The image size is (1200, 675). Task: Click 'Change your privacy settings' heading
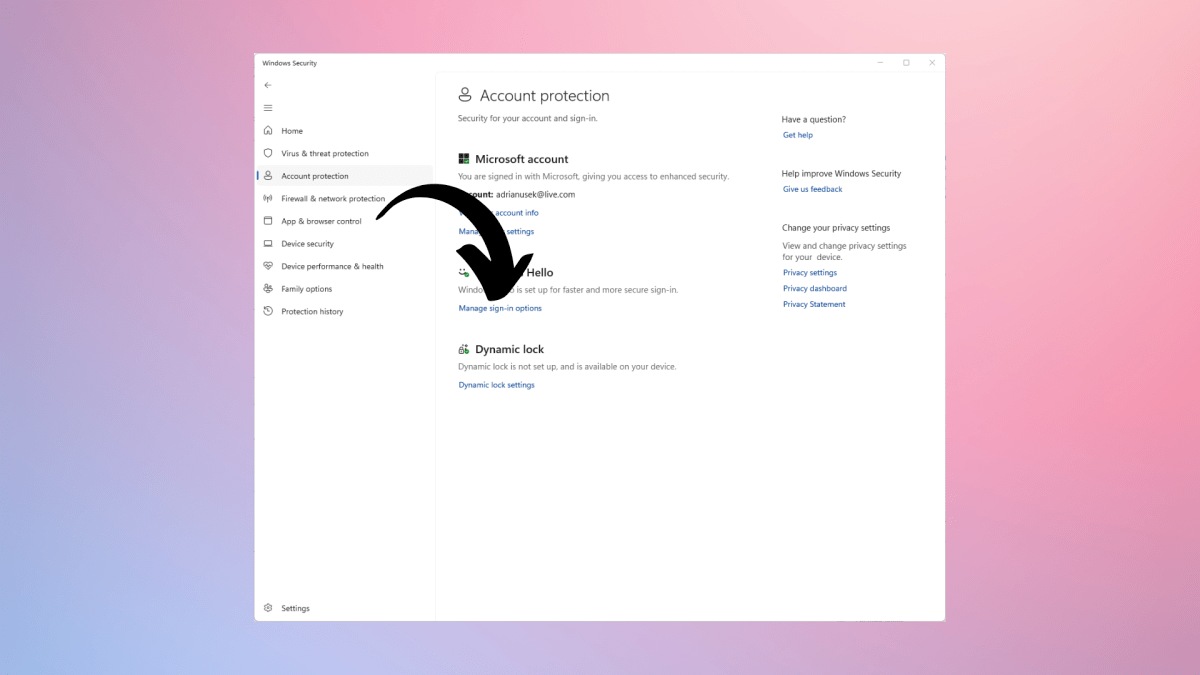836,227
